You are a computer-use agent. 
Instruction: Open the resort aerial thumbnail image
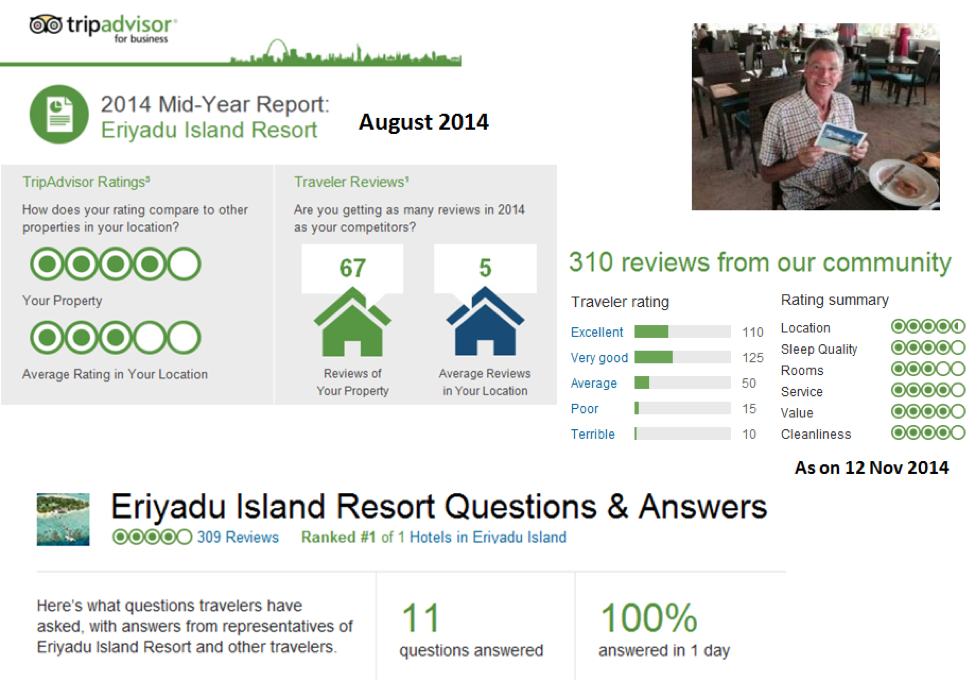click(x=63, y=519)
